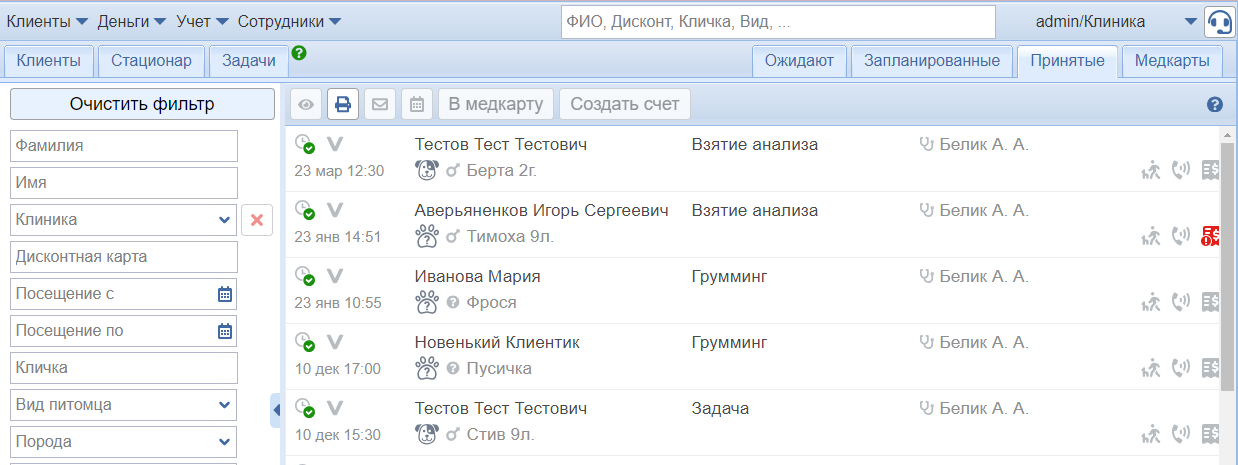1238x465 pixels.
Task: Click the envelope mail icon in the toolbar
Action: [x=380, y=104]
